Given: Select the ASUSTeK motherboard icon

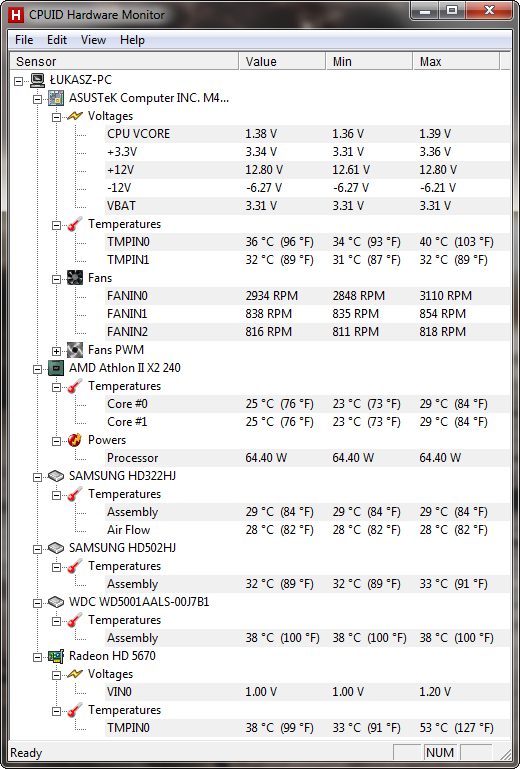Looking at the screenshot, I should 56,98.
